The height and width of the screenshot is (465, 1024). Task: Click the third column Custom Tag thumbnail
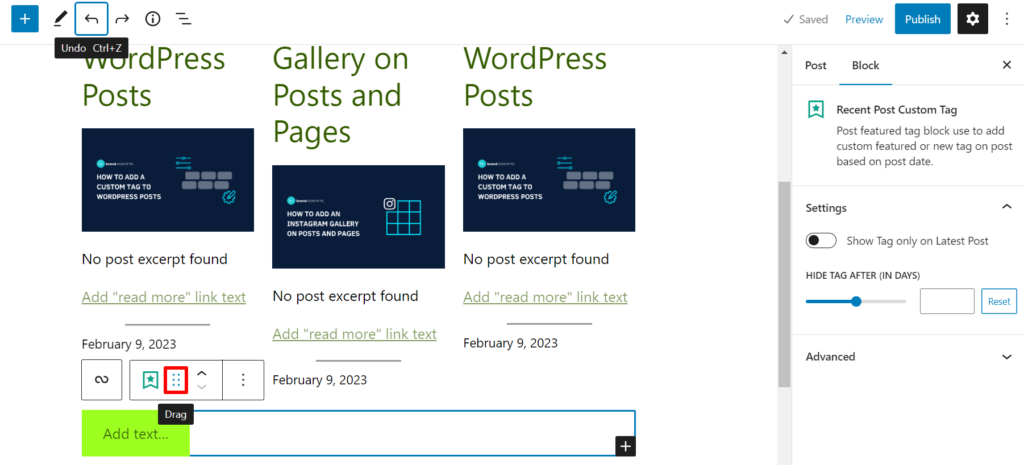point(549,180)
